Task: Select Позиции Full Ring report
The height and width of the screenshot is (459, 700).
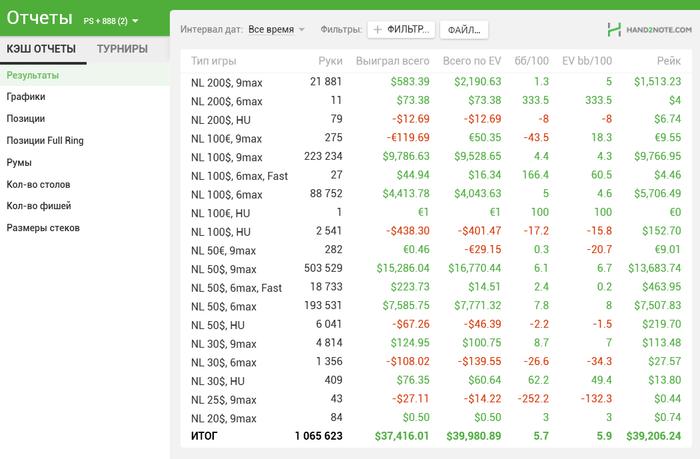Action: [44, 141]
